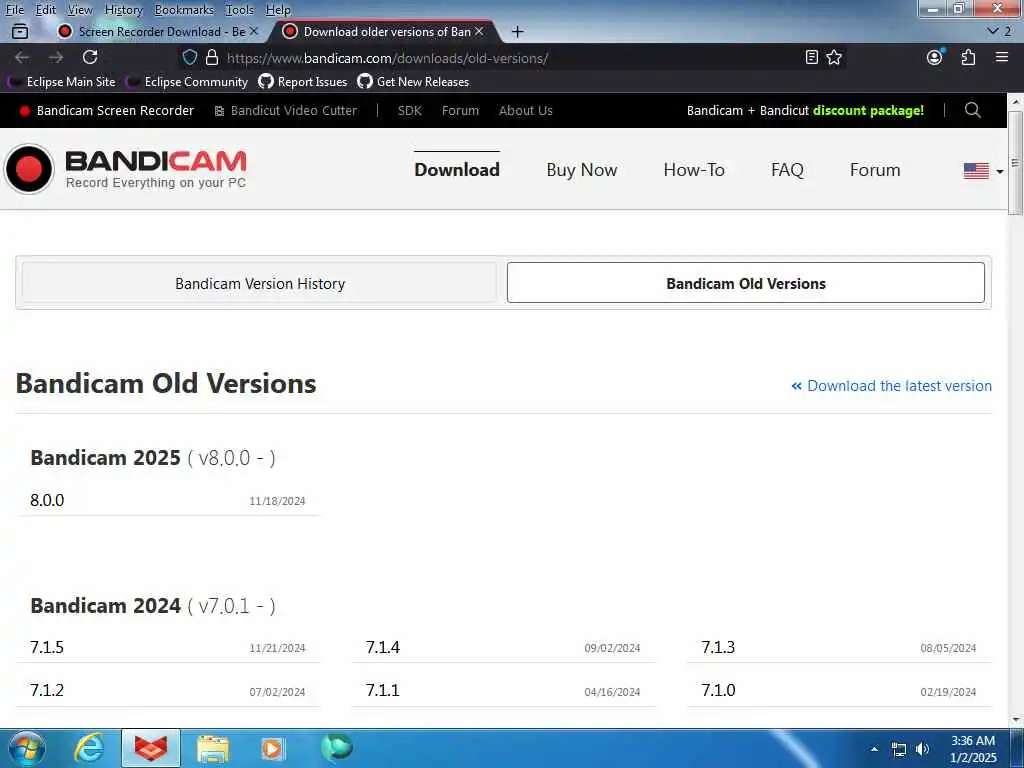Switch to the Screen Recorder Download tab
Viewport: 1024px width, 768px height.
(158, 31)
